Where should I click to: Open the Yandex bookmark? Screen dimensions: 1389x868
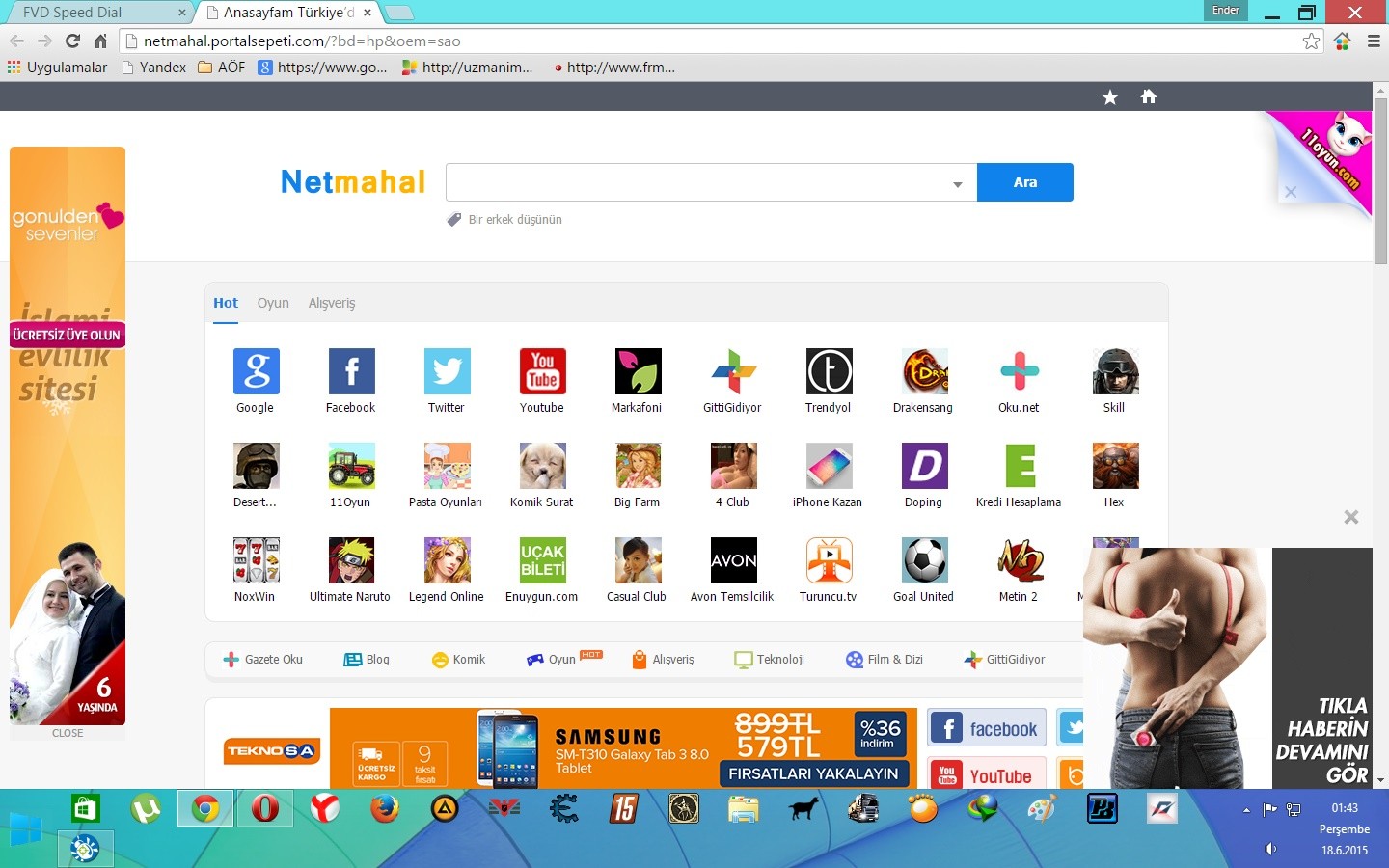154,68
